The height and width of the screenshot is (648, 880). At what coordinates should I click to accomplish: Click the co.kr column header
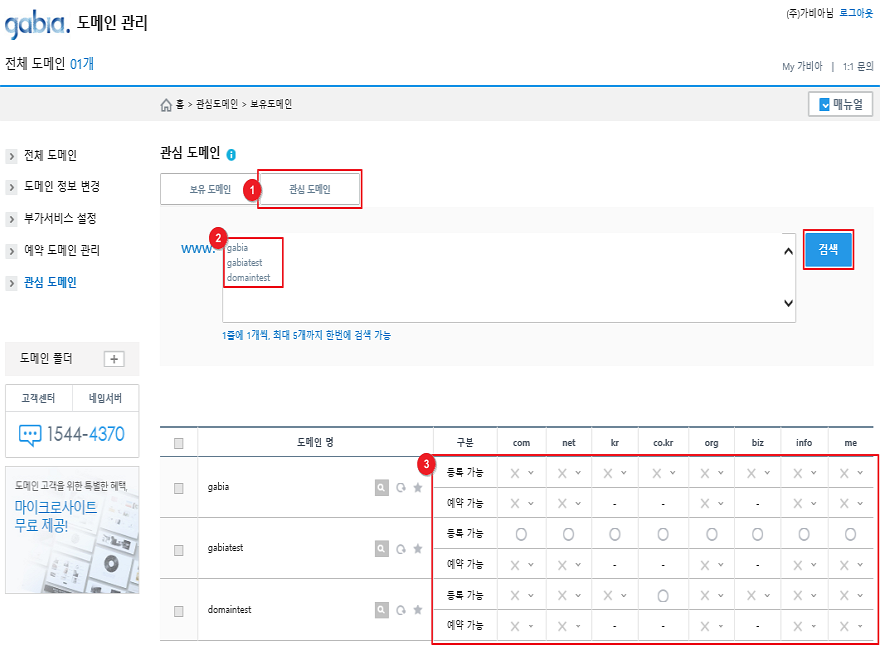(x=663, y=443)
